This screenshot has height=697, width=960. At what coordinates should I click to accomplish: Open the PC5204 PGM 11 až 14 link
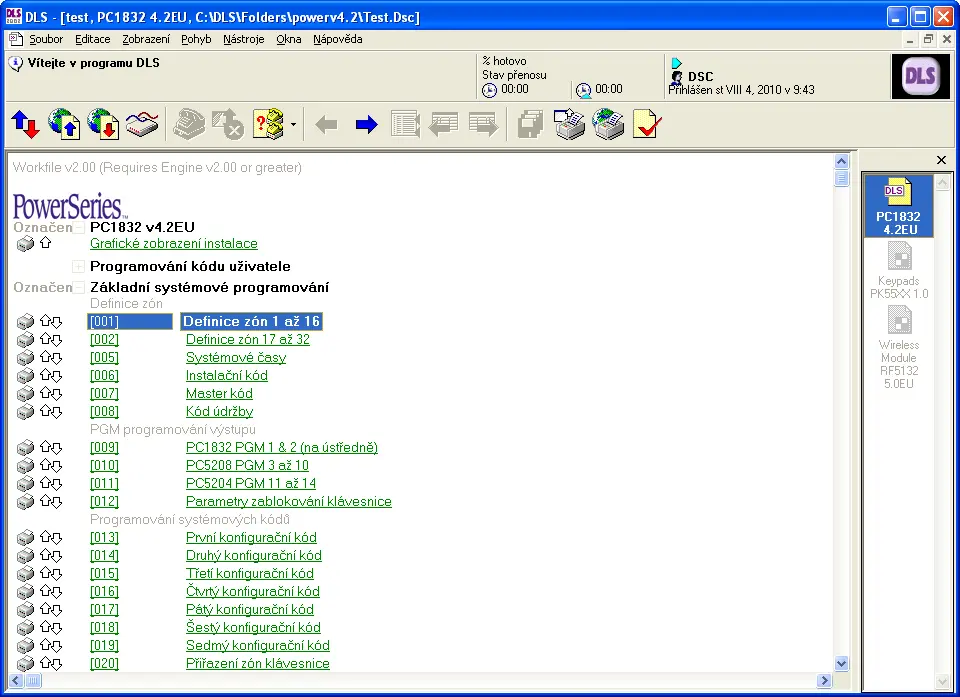click(251, 483)
